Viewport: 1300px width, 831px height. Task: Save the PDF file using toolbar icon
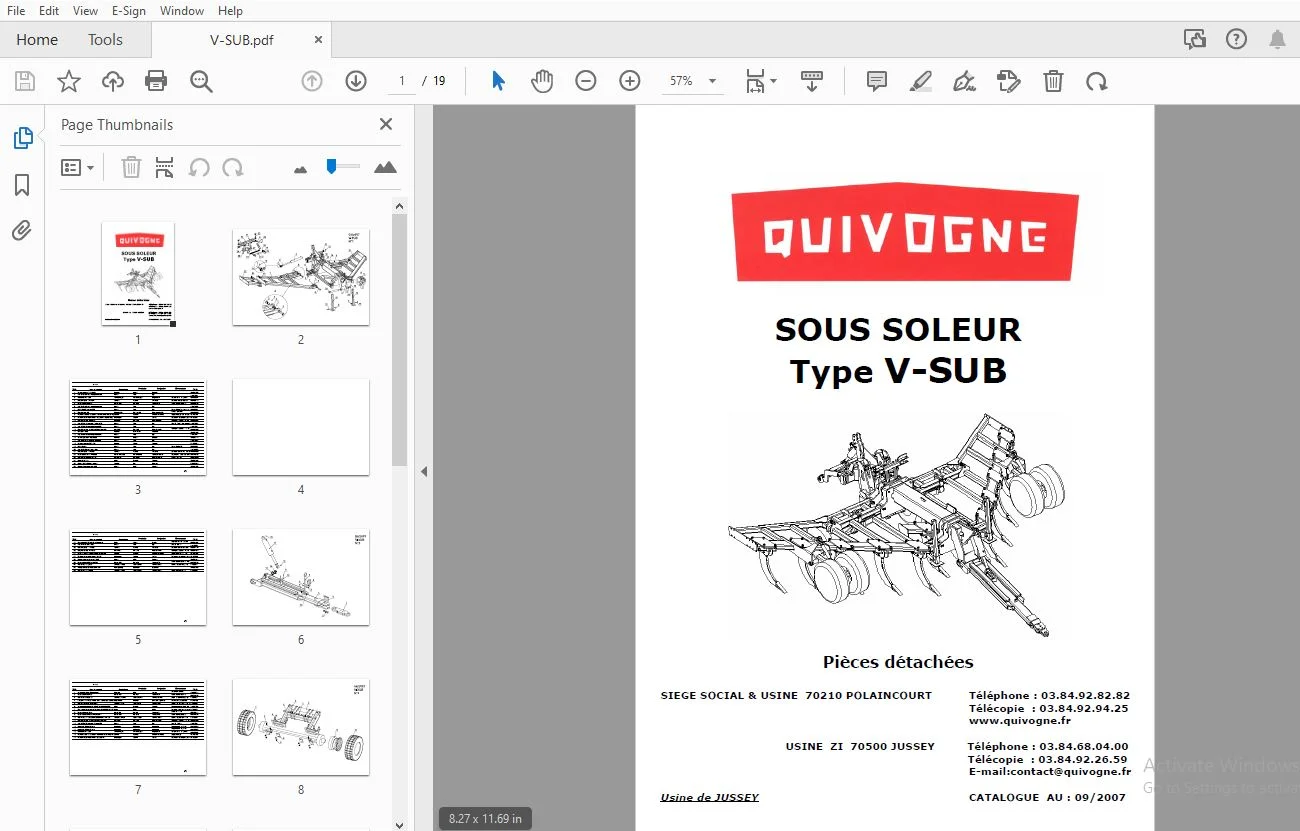point(25,81)
